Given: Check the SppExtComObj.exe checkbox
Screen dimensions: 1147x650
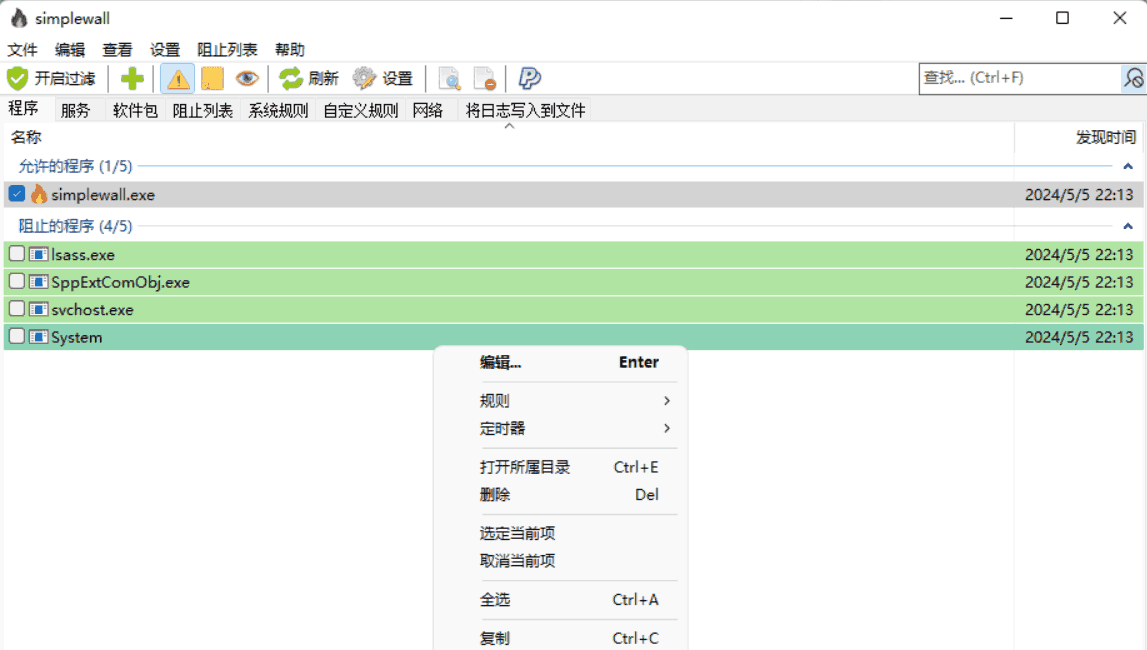Looking at the screenshot, I should pos(17,281).
